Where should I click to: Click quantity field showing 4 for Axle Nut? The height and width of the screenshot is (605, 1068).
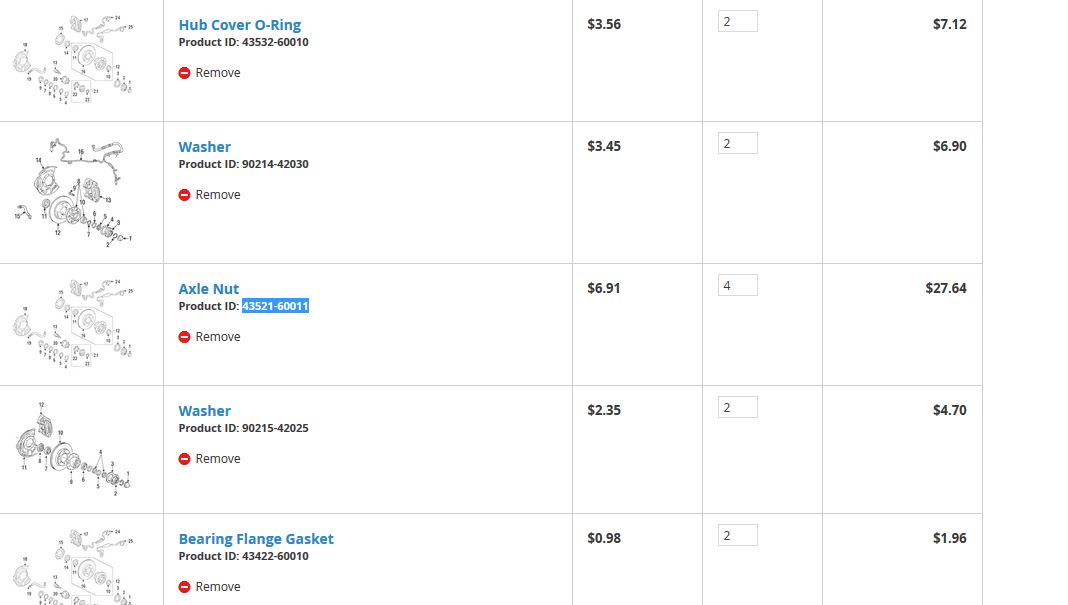click(738, 285)
